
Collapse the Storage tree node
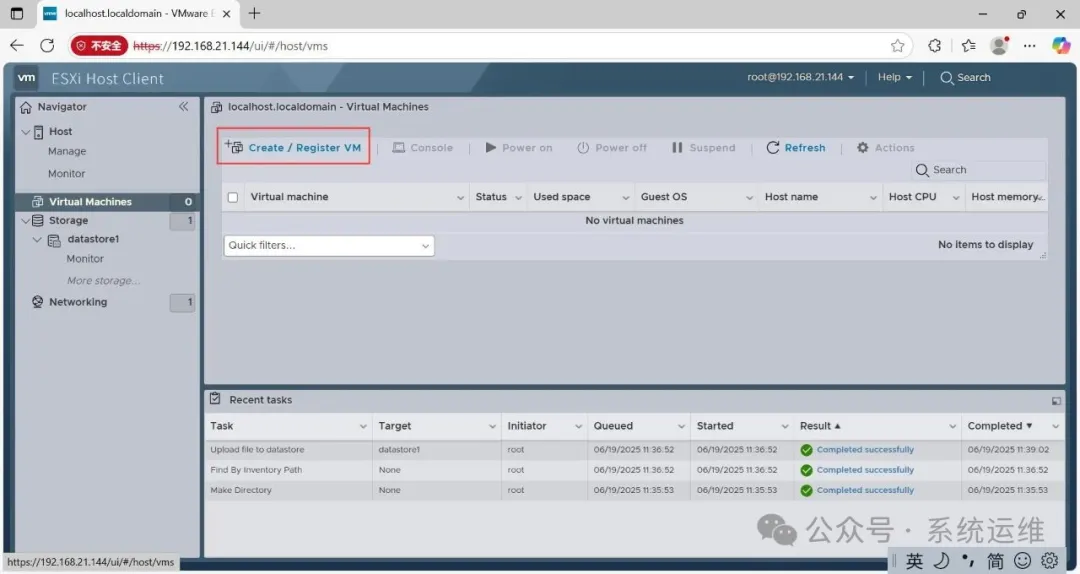[x=25, y=221]
